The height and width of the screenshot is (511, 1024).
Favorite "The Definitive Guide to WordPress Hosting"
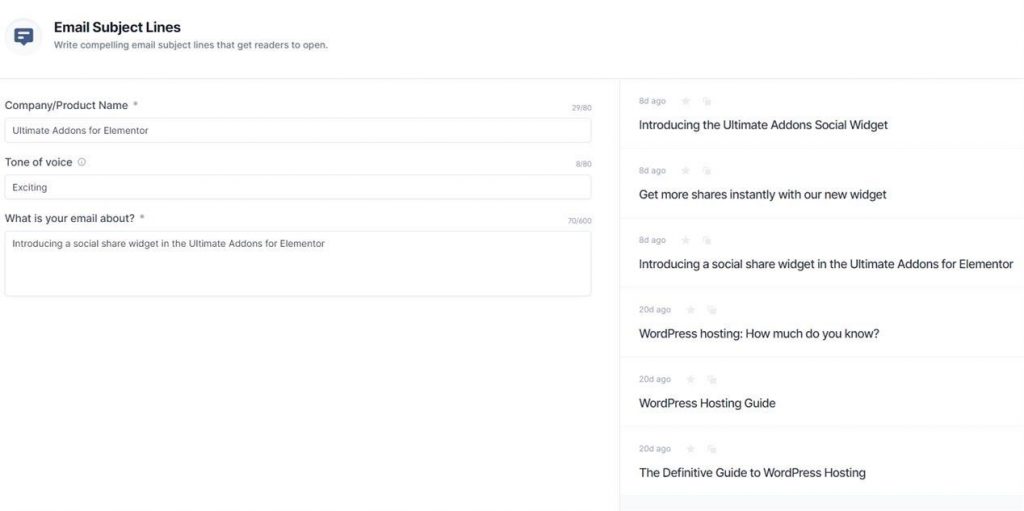click(691, 449)
